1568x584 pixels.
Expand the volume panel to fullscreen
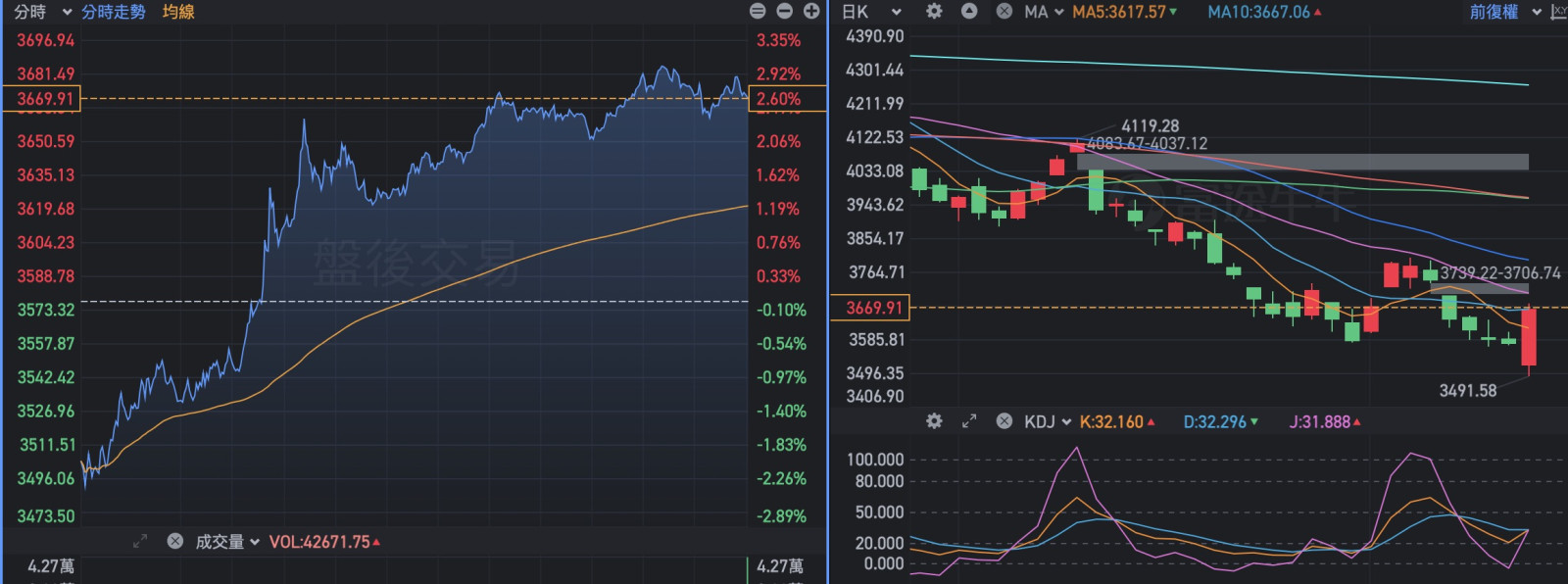click(140, 541)
